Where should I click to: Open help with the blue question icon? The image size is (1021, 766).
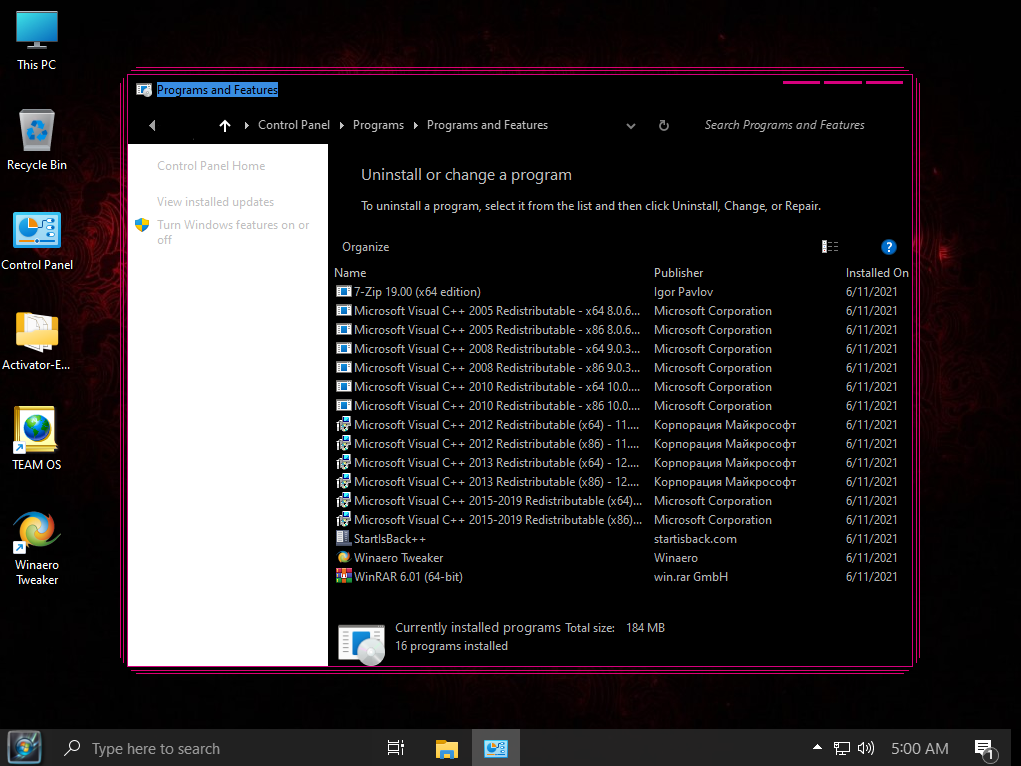888,247
